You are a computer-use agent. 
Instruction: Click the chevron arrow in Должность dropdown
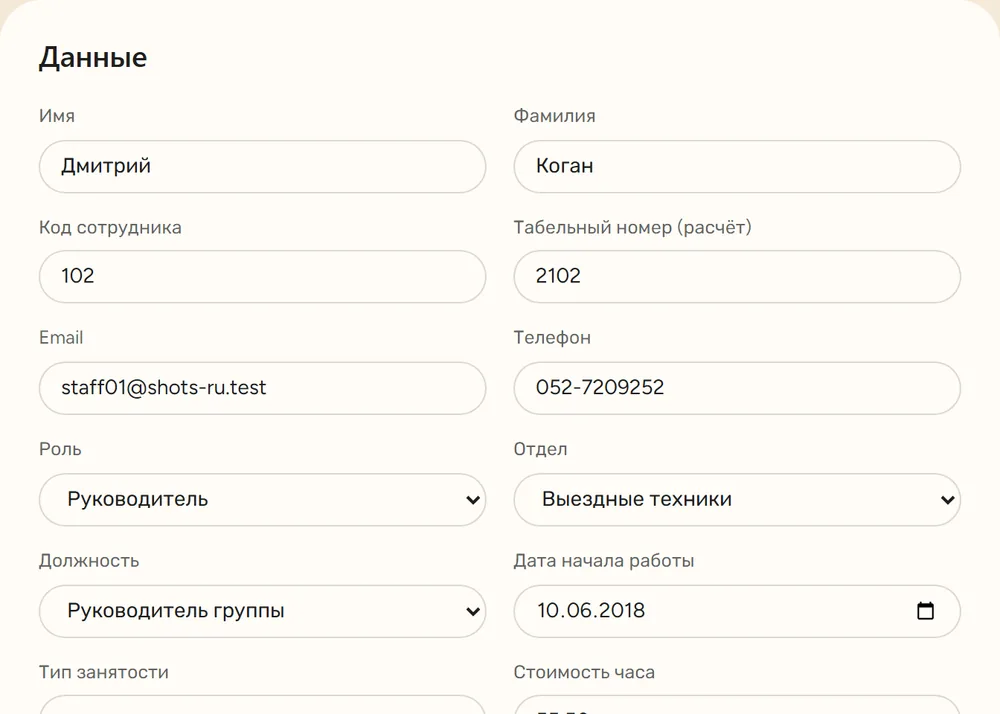pyautogui.click(x=473, y=611)
